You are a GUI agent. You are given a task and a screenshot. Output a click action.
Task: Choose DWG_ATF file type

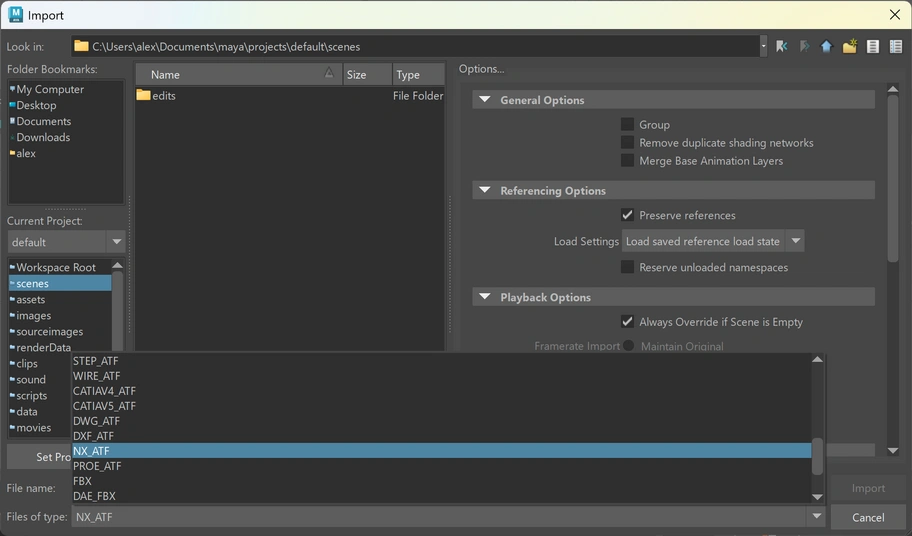(441, 421)
